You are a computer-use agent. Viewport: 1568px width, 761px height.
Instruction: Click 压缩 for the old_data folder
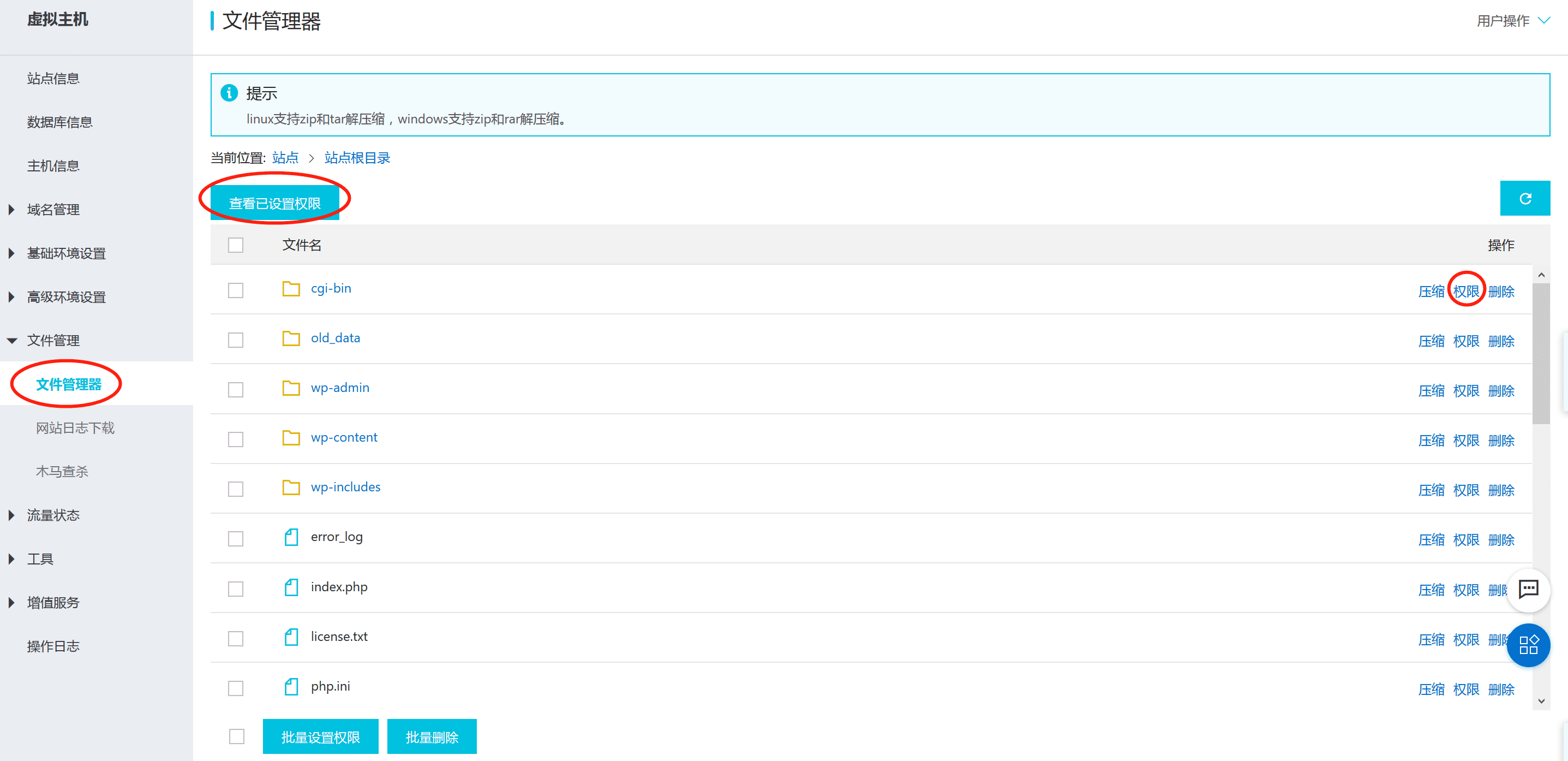tap(1431, 341)
